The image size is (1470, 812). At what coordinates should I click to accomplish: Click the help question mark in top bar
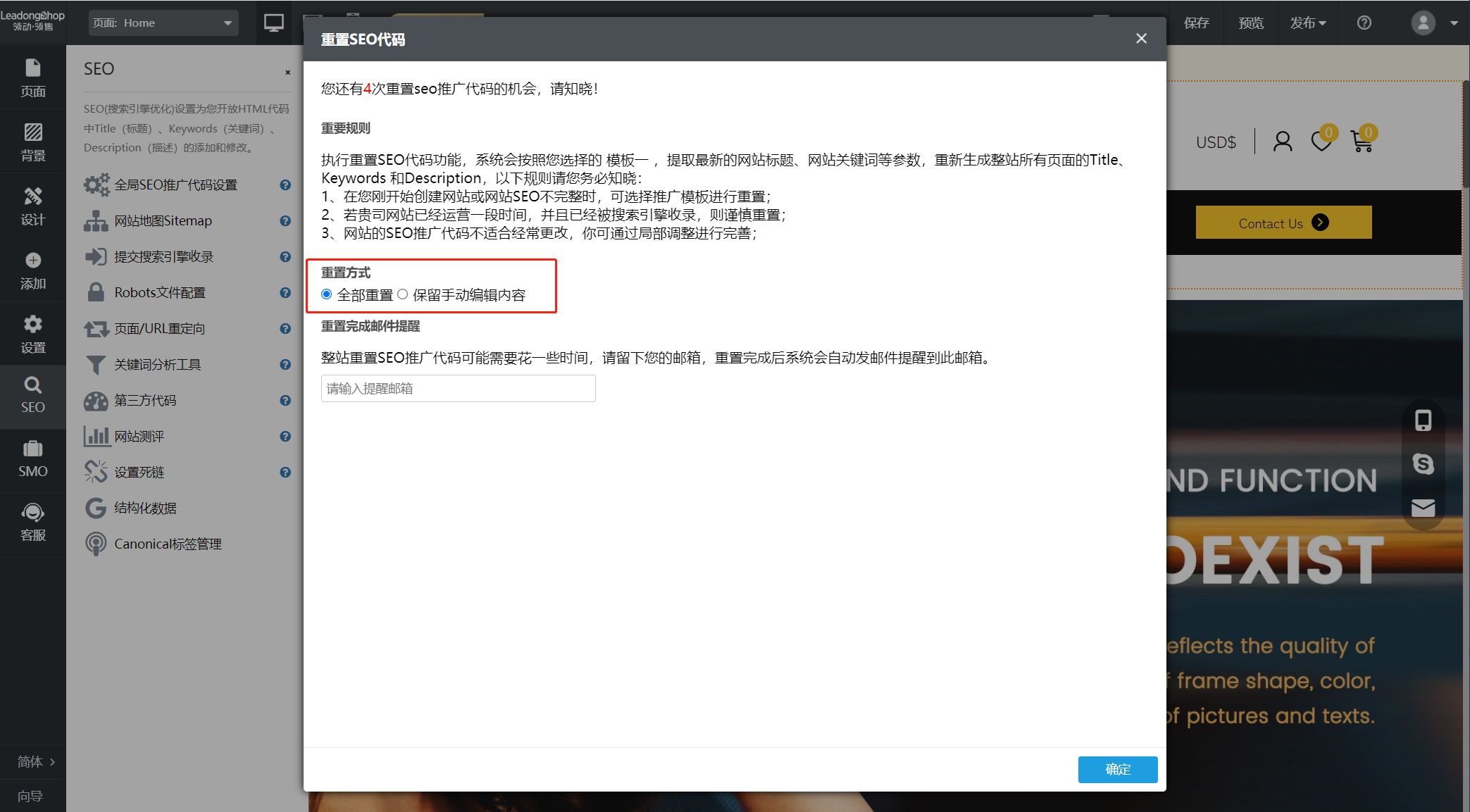(x=1364, y=23)
